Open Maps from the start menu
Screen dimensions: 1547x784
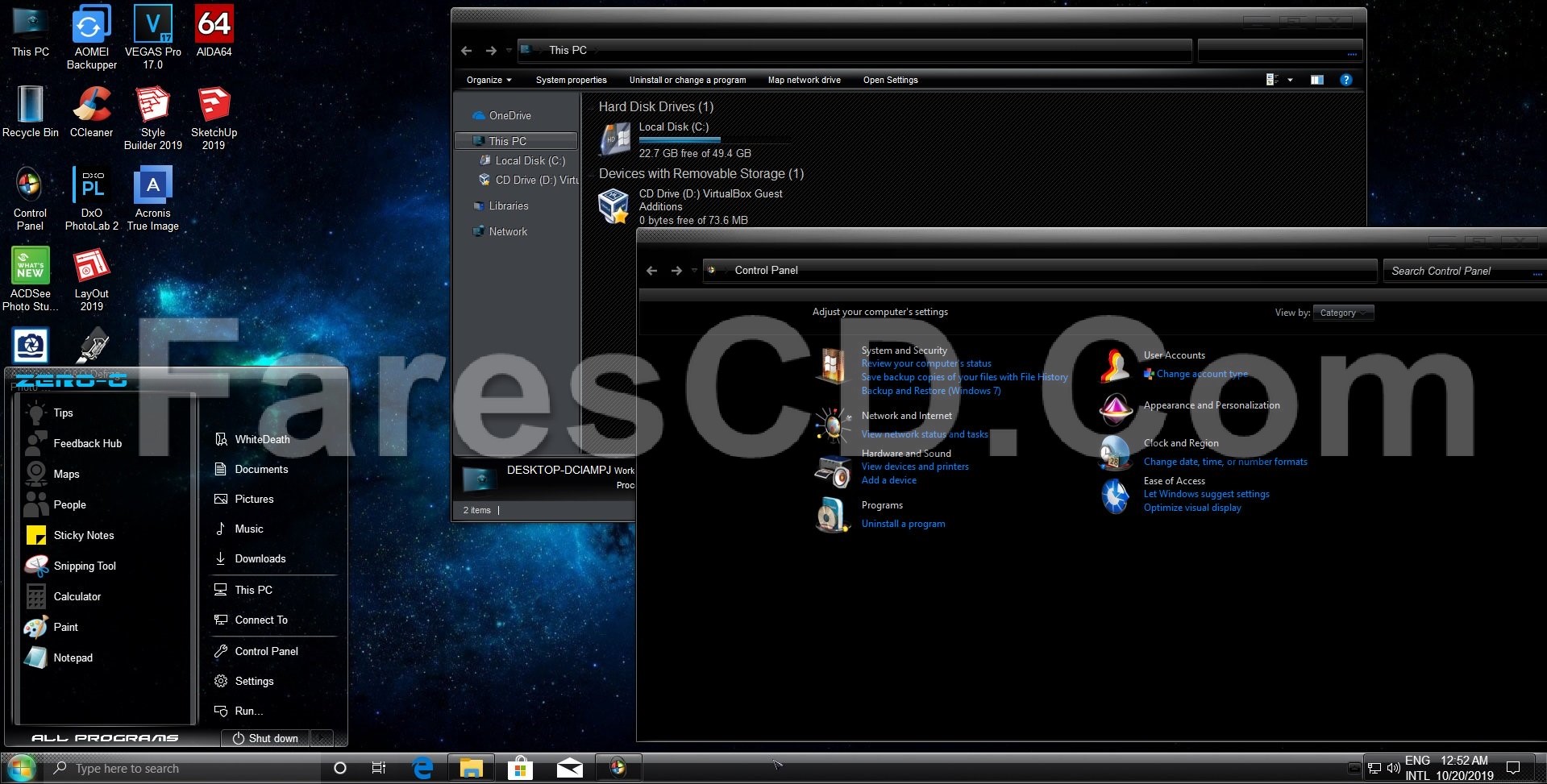52,474
